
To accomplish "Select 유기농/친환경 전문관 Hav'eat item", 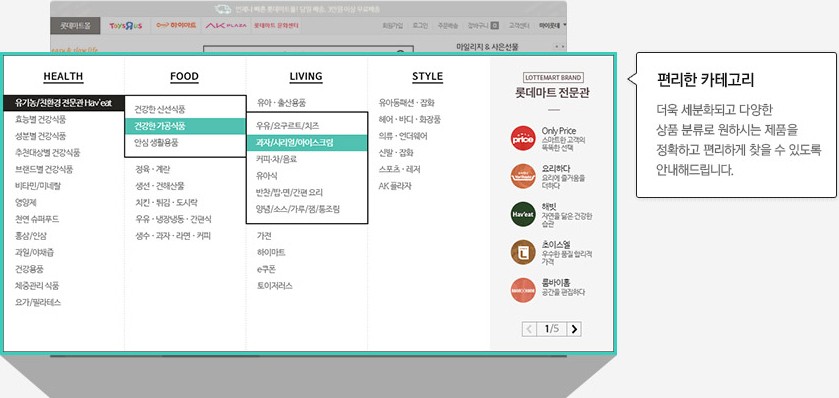I will (64, 103).
